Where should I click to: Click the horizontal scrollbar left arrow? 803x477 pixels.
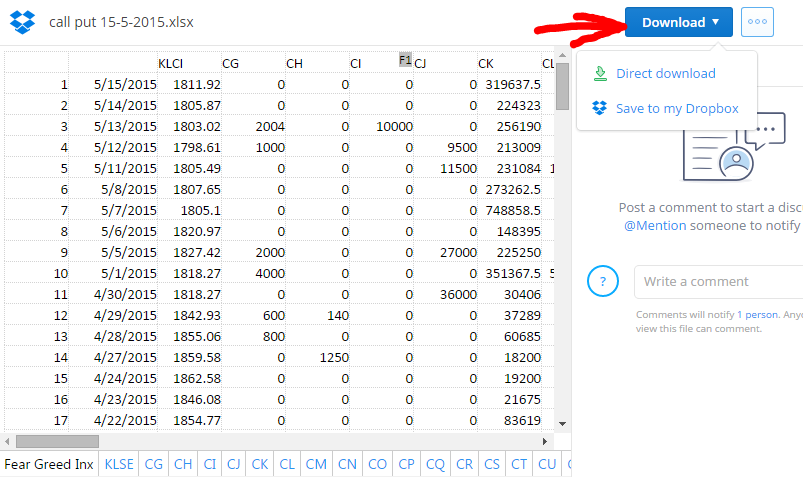(x=7, y=441)
